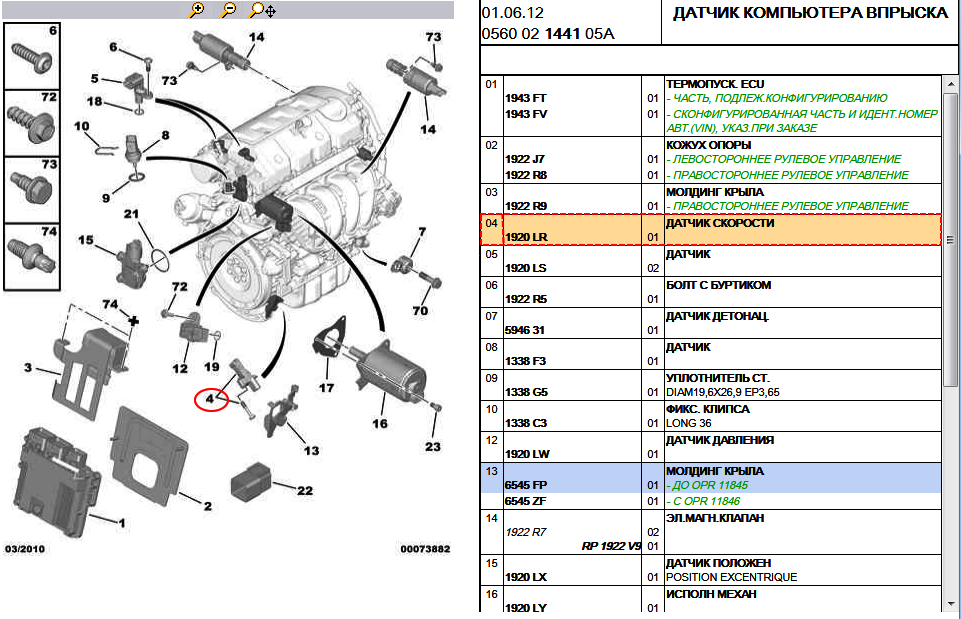Click callout 3 near the bracket cover
Screen dimensions: 961x619
(x=28, y=367)
